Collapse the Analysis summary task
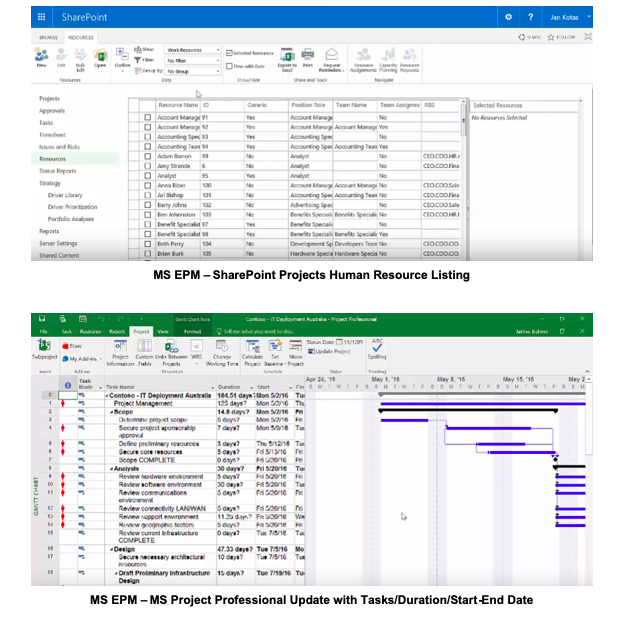619x636 pixels. pos(111,468)
